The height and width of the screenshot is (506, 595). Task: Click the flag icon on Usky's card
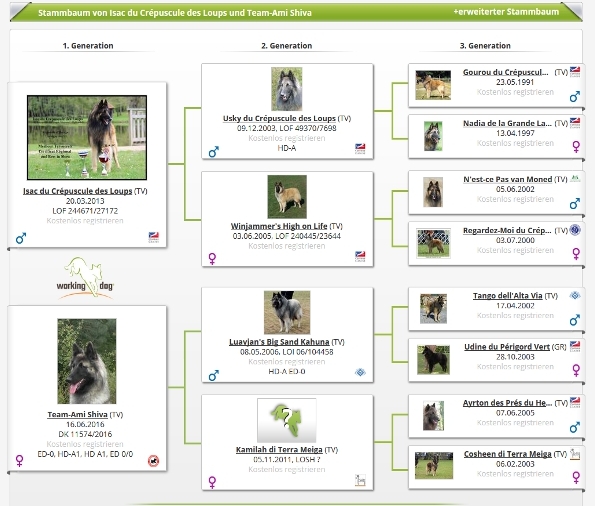pyautogui.click(x=360, y=148)
